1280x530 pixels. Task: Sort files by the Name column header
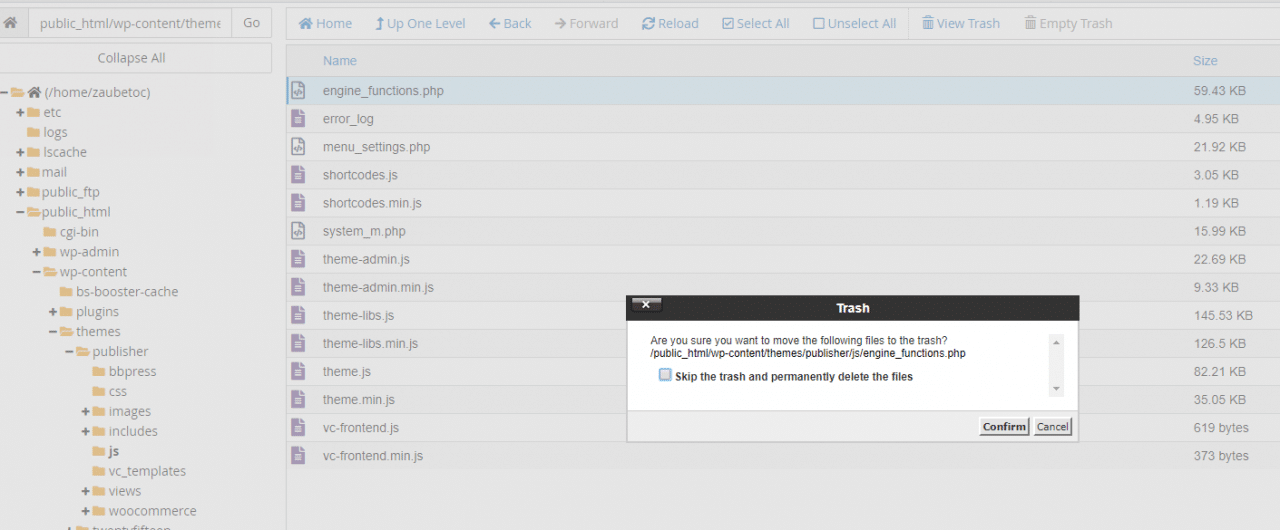(x=340, y=61)
